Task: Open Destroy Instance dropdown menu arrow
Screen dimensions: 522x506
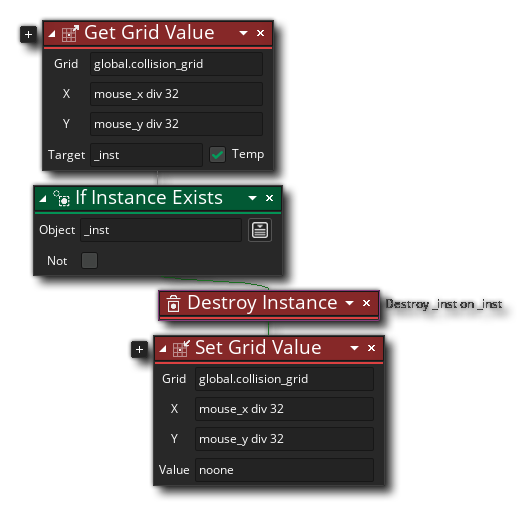Action: 349,303
